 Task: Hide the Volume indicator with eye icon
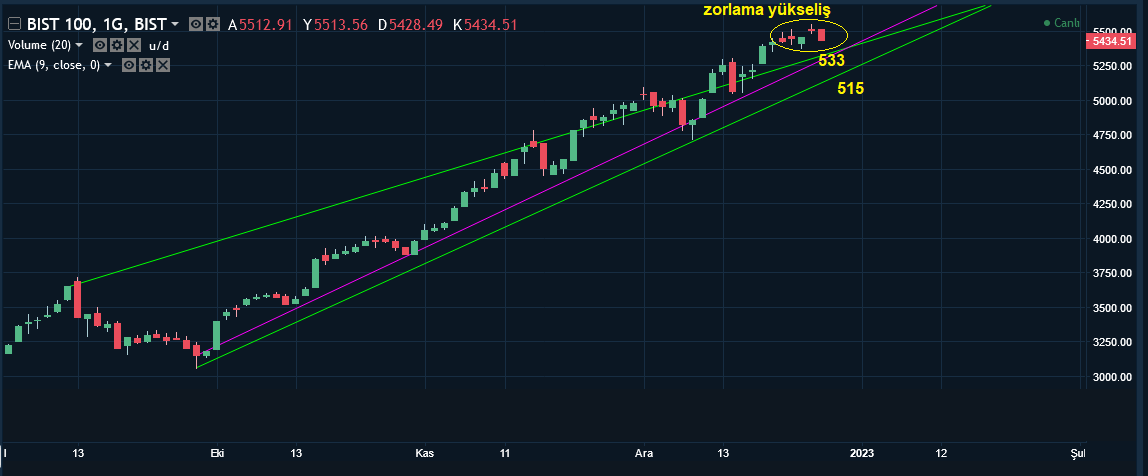[x=100, y=45]
